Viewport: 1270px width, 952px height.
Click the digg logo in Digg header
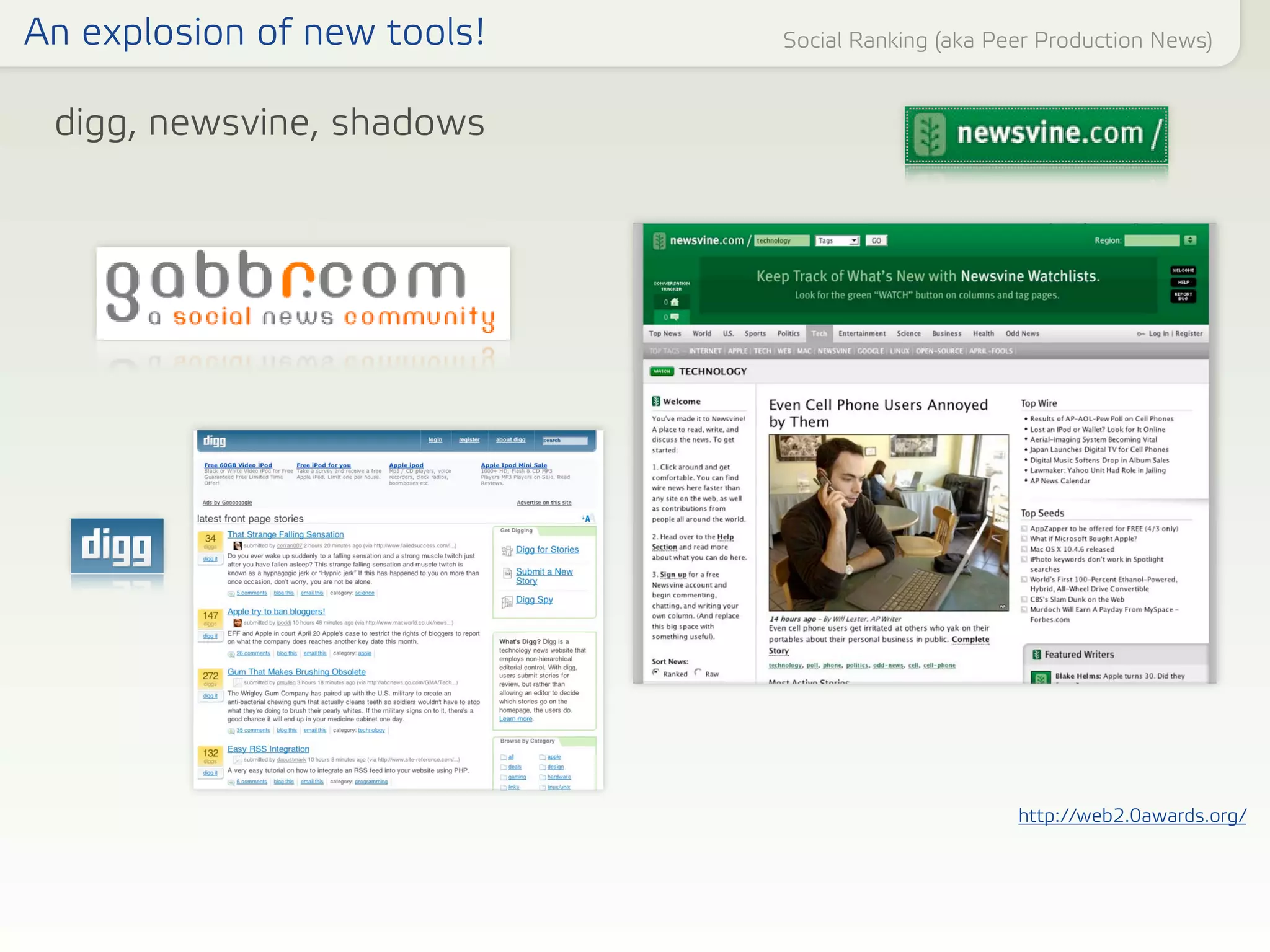(215, 441)
